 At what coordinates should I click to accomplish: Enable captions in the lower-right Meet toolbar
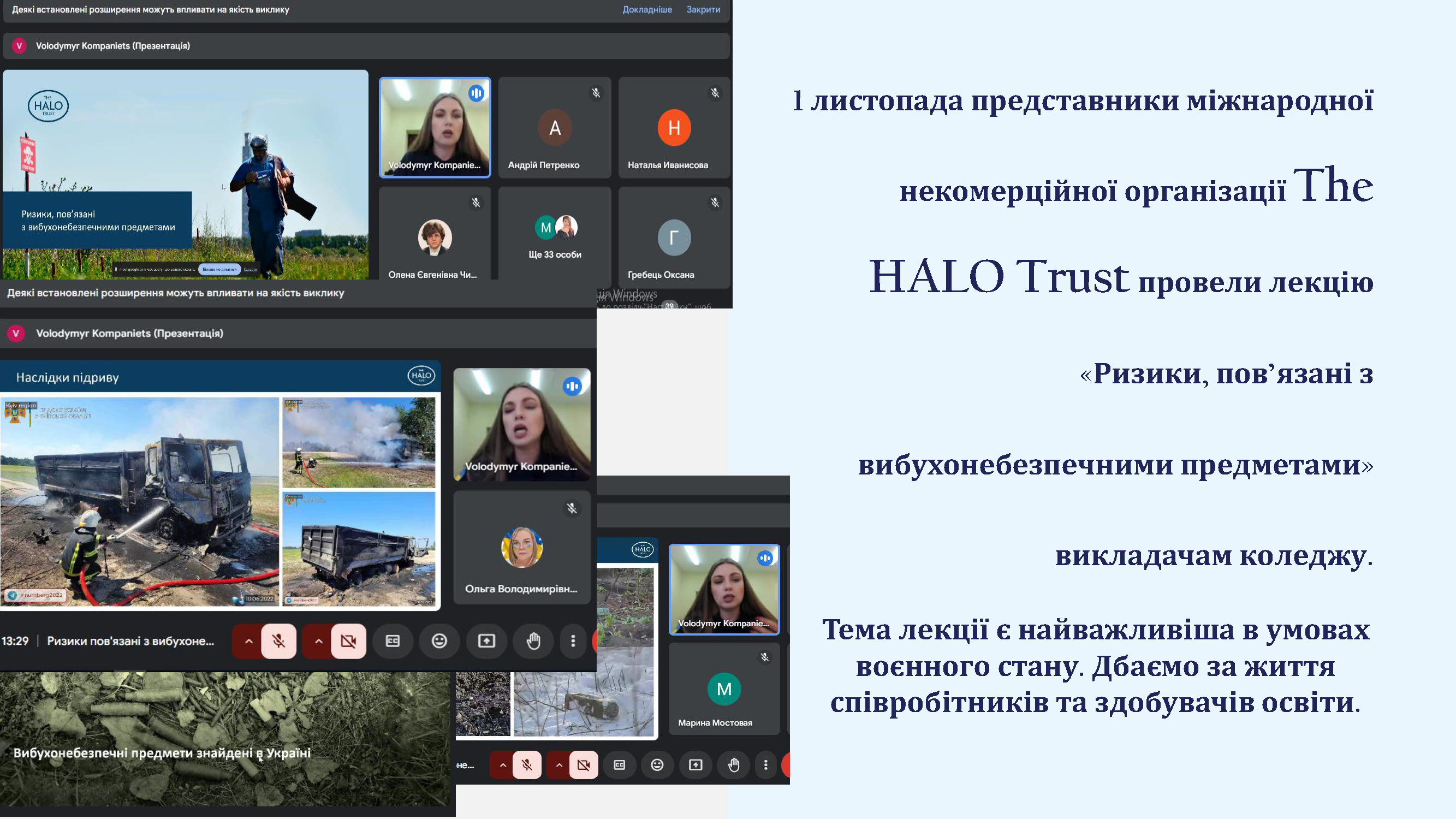click(620, 765)
